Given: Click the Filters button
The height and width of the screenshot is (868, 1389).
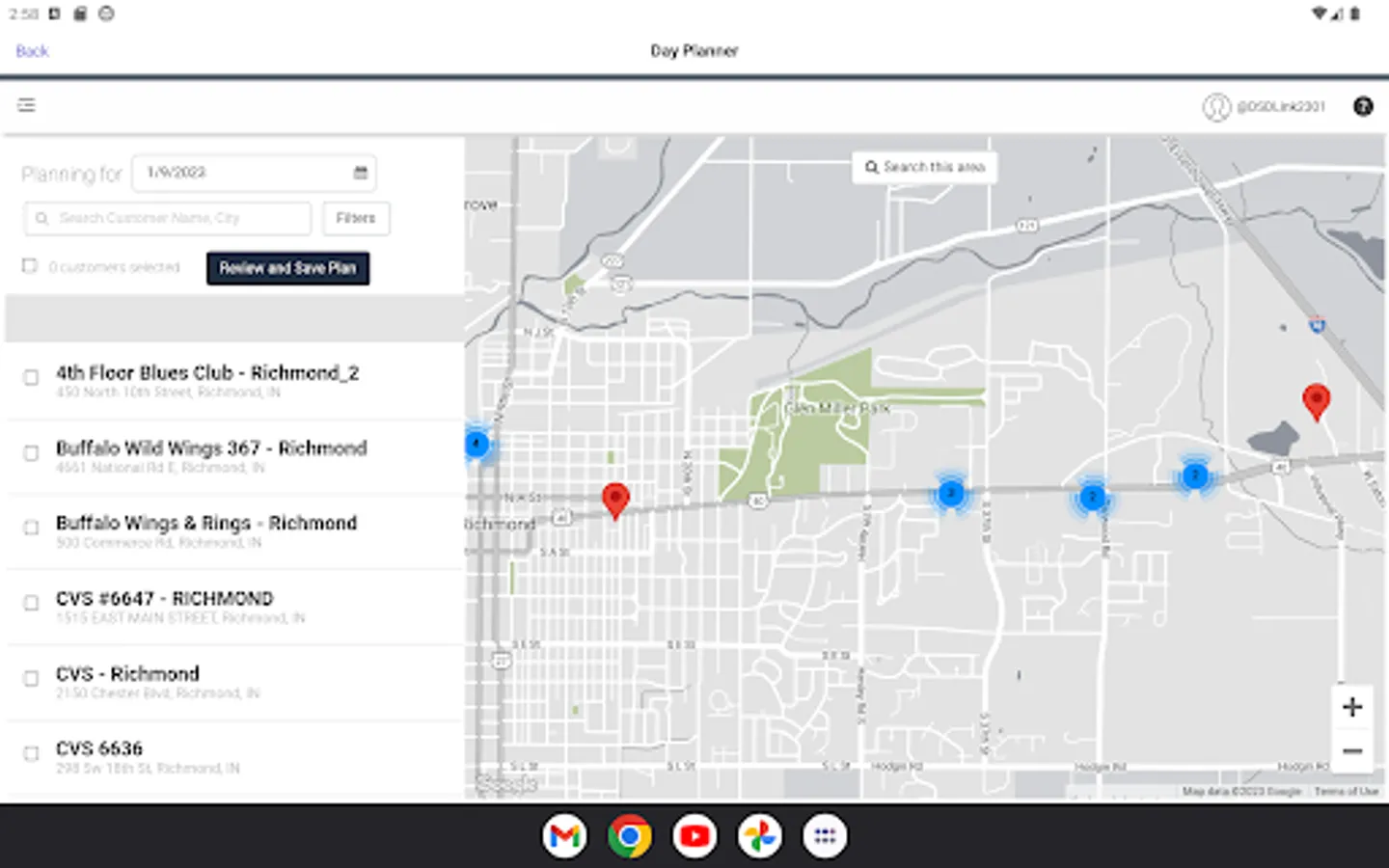Looking at the screenshot, I should point(356,219).
